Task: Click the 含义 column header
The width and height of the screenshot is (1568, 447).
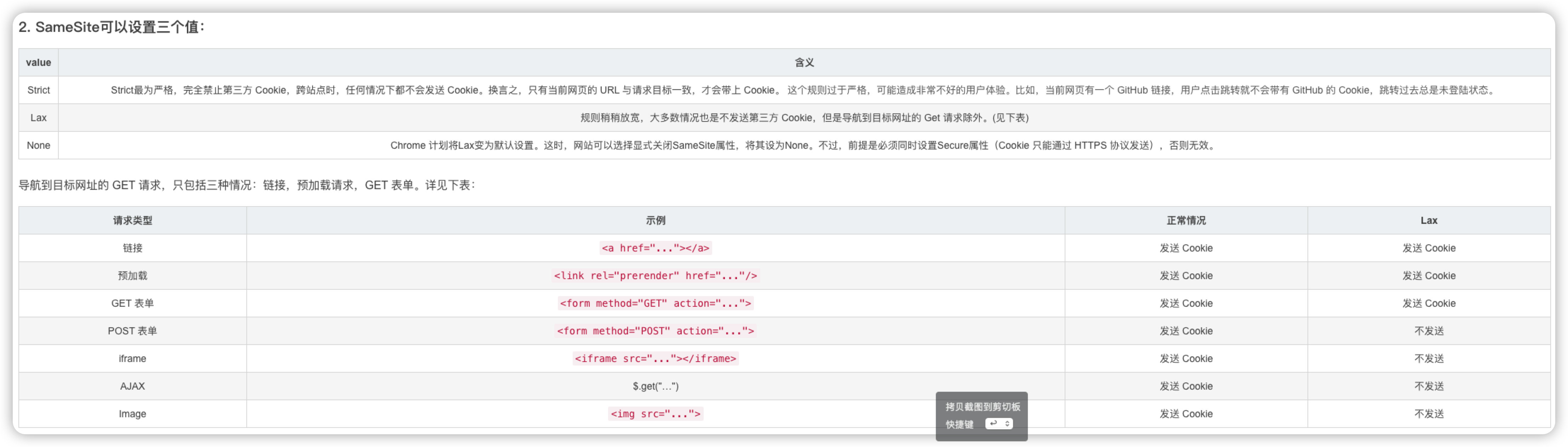Action: (803, 63)
